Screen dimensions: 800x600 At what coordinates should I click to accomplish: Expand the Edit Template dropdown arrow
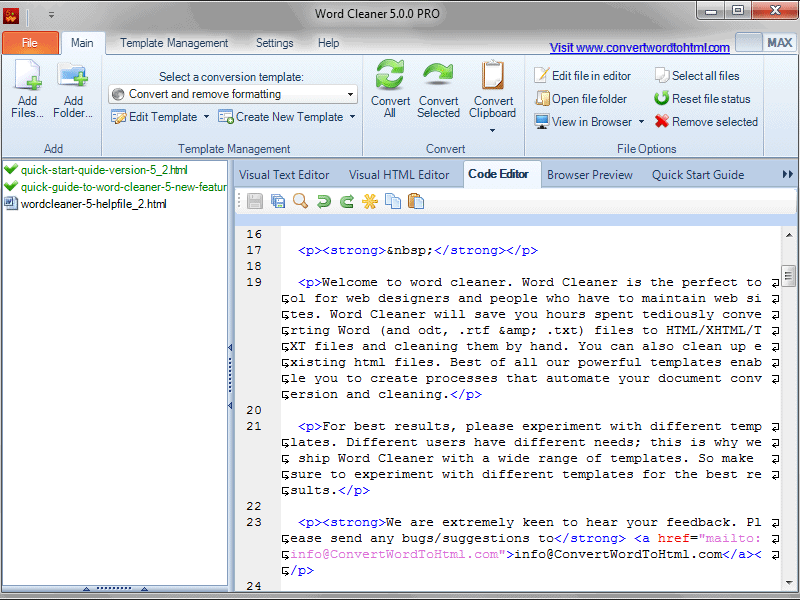tap(206, 117)
